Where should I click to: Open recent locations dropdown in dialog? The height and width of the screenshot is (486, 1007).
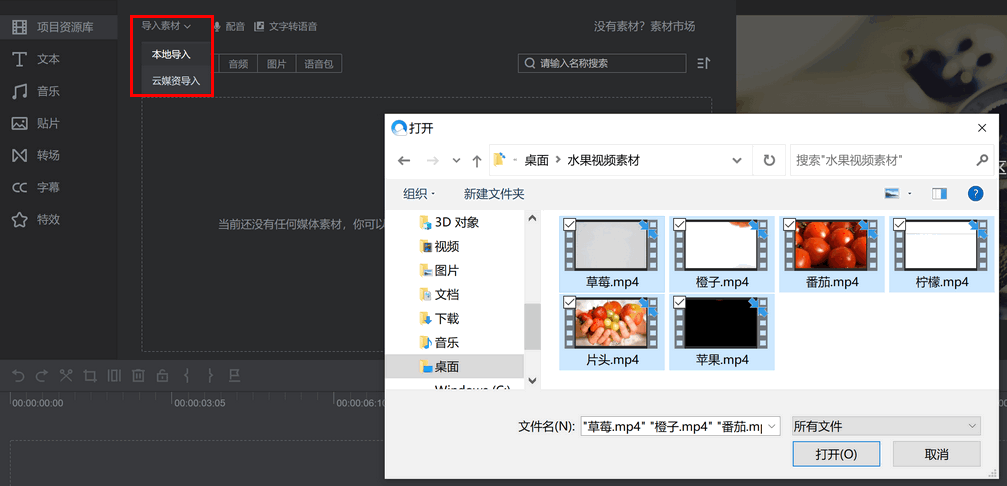point(456,161)
